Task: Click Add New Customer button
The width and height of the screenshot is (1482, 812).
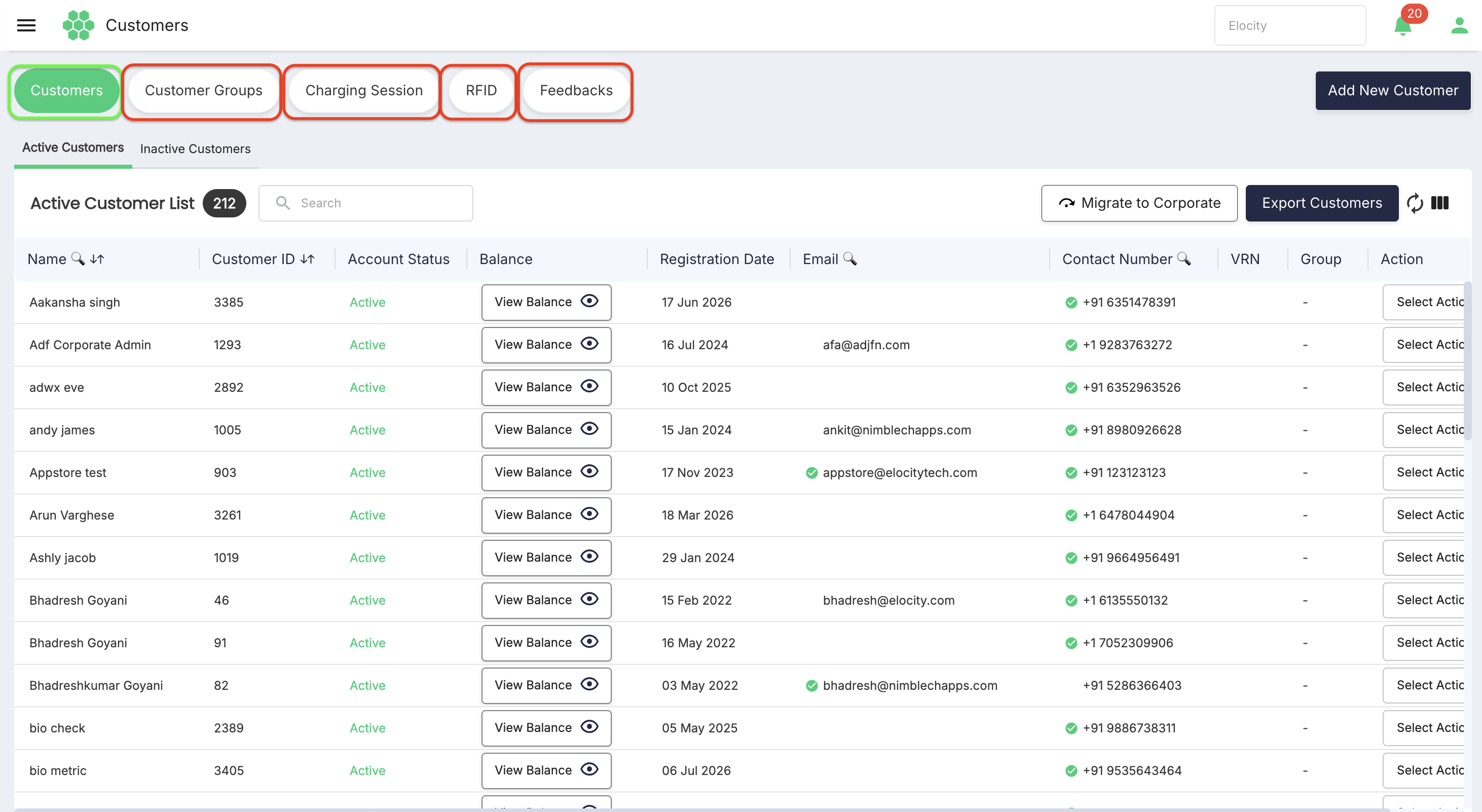Action: pyautogui.click(x=1393, y=91)
